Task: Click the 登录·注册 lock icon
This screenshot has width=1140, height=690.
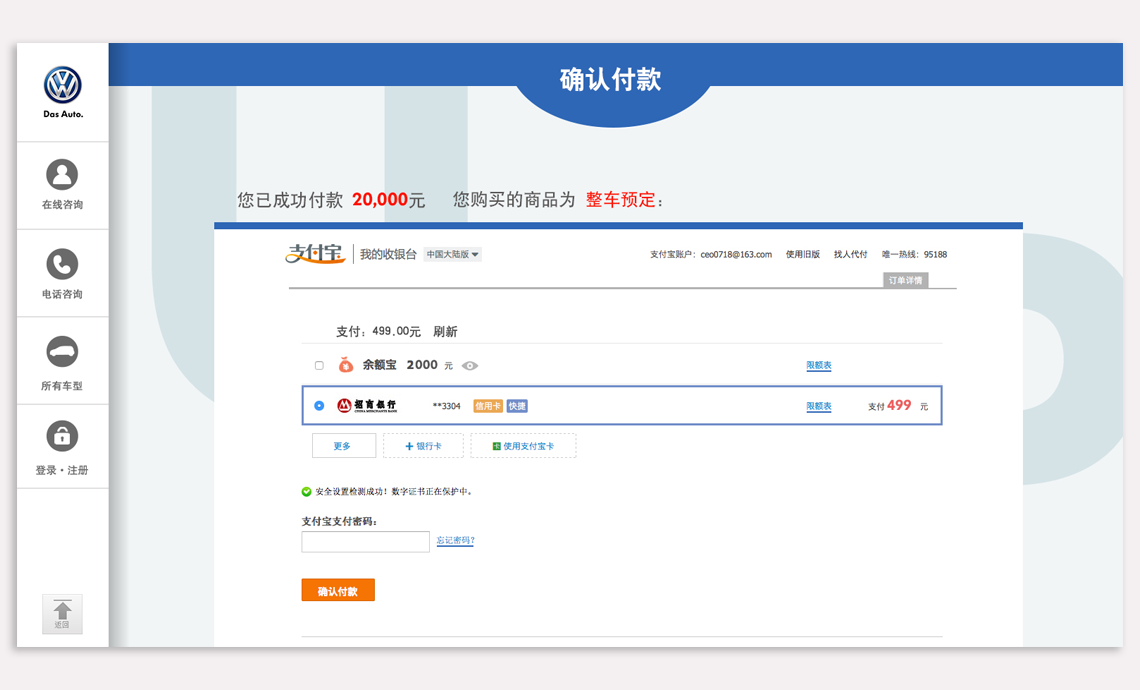Action: coord(62,436)
